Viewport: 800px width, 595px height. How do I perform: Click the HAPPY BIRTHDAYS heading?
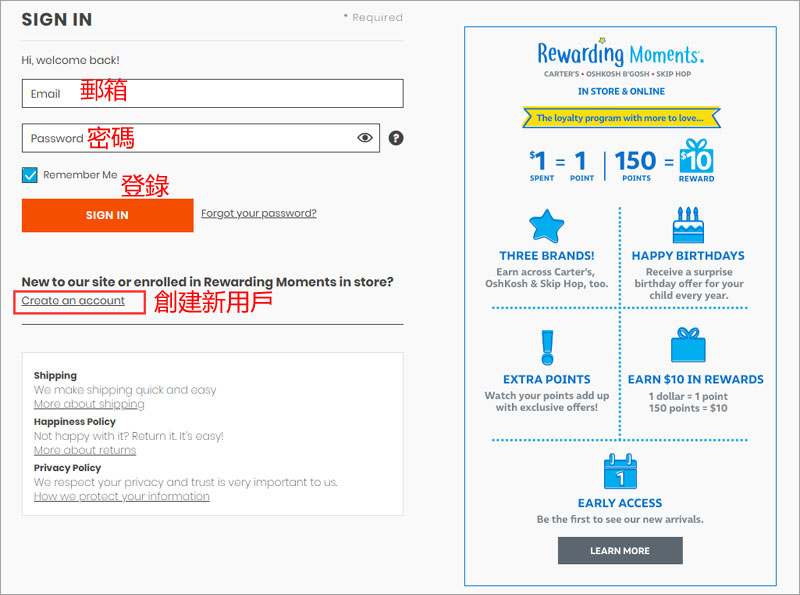pyautogui.click(x=688, y=256)
